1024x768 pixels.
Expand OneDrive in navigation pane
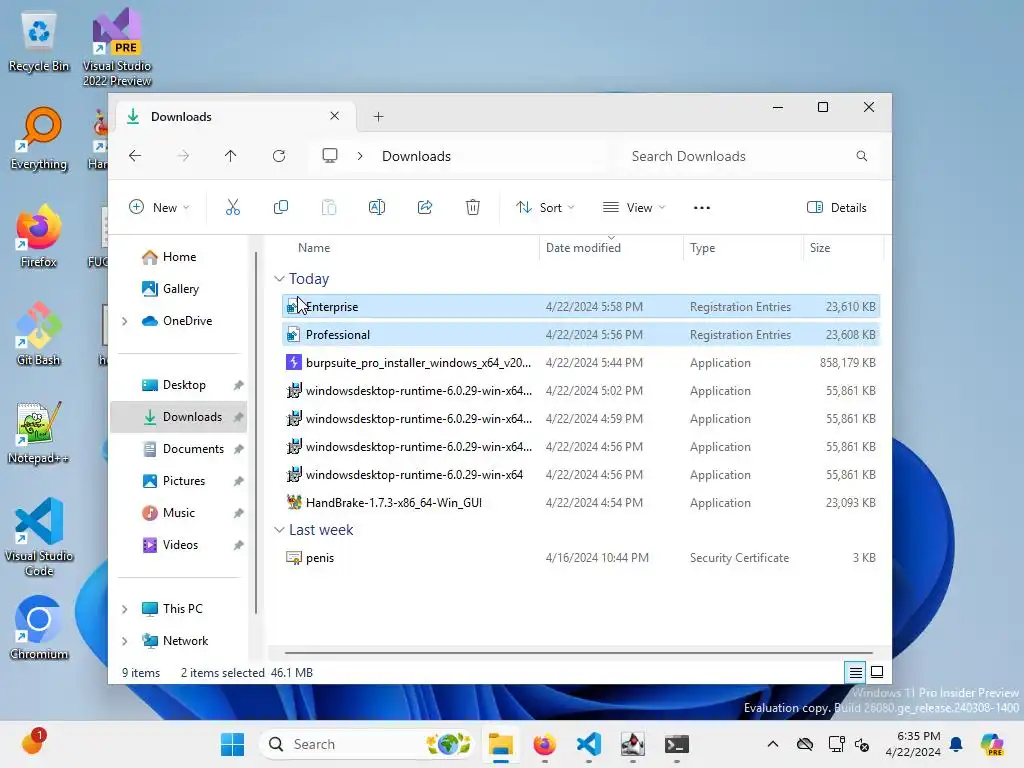(x=124, y=321)
